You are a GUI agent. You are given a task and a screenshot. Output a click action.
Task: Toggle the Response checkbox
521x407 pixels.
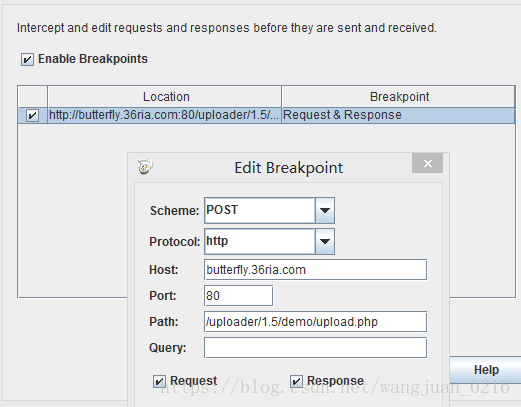pyautogui.click(x=296, y=381)
